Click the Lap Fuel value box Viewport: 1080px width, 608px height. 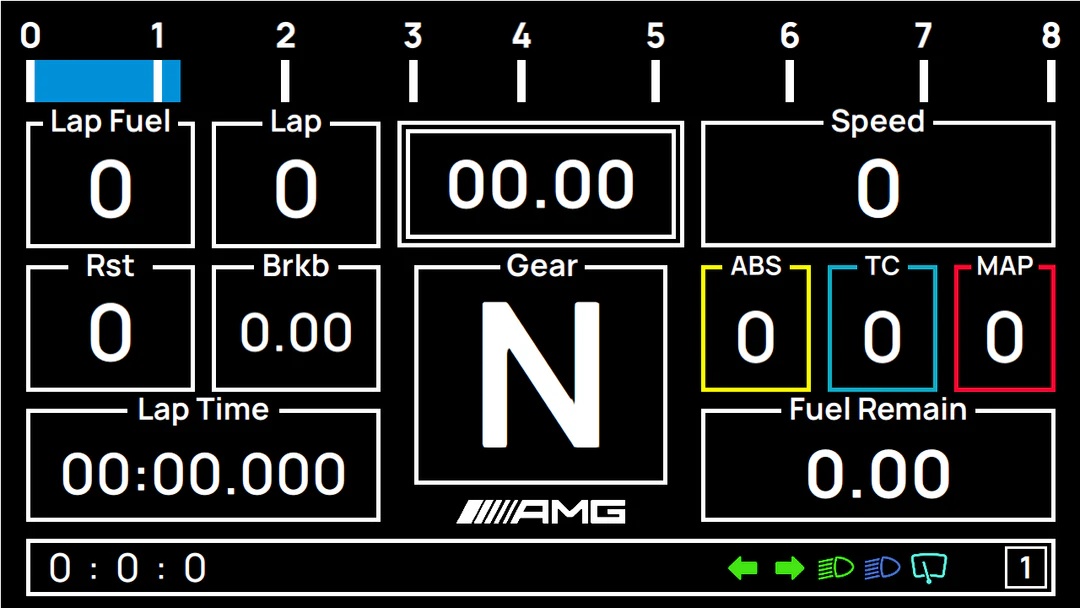(110, 187)
